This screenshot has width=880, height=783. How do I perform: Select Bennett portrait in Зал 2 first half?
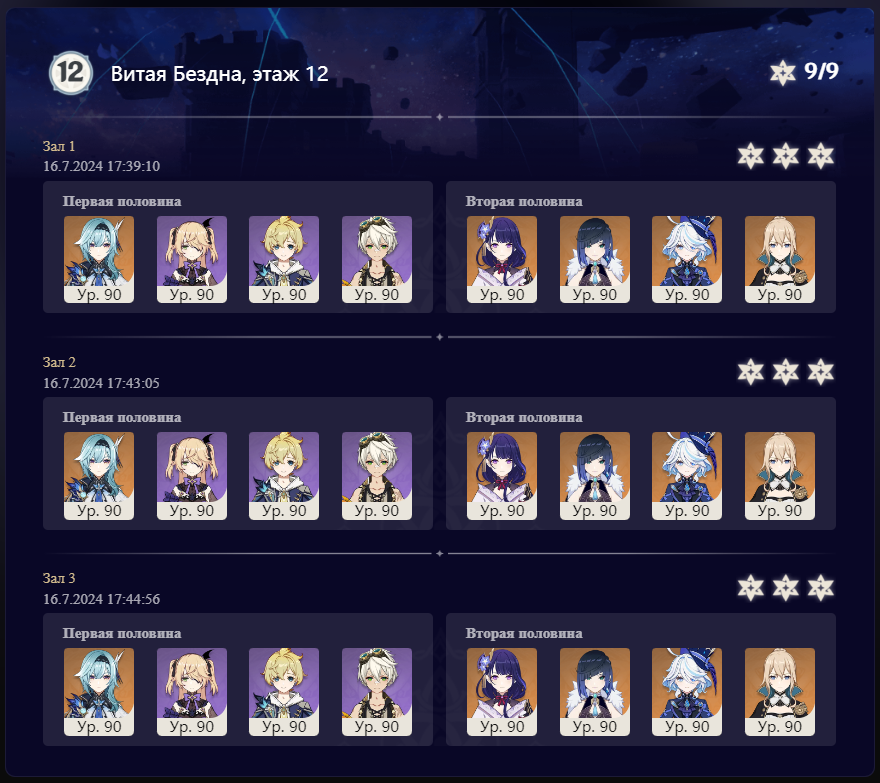click(377, 475)
